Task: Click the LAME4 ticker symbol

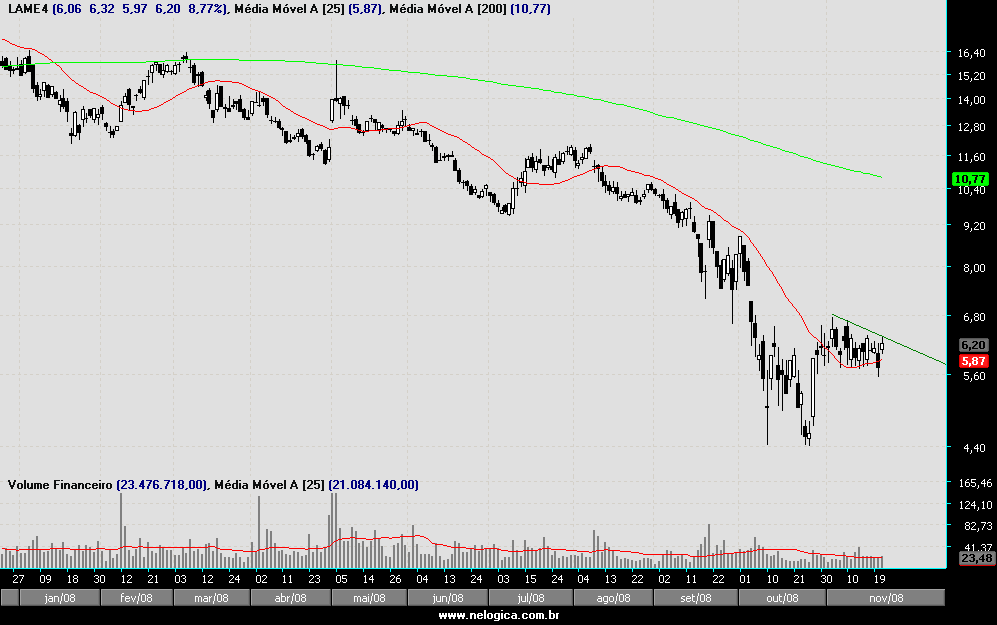Action: click(27, 9)
